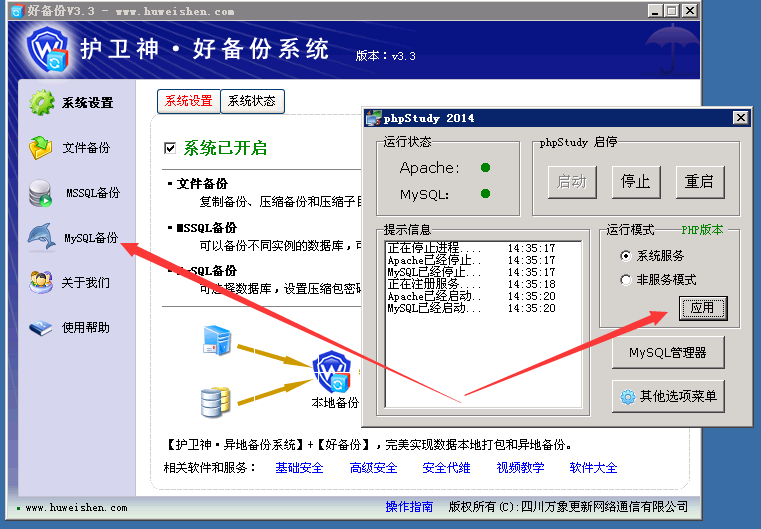Image resolution: width=761 pixels, height=529 pixels.
Task: Click the 关于我们 people icon
Action: click(41, 282)
